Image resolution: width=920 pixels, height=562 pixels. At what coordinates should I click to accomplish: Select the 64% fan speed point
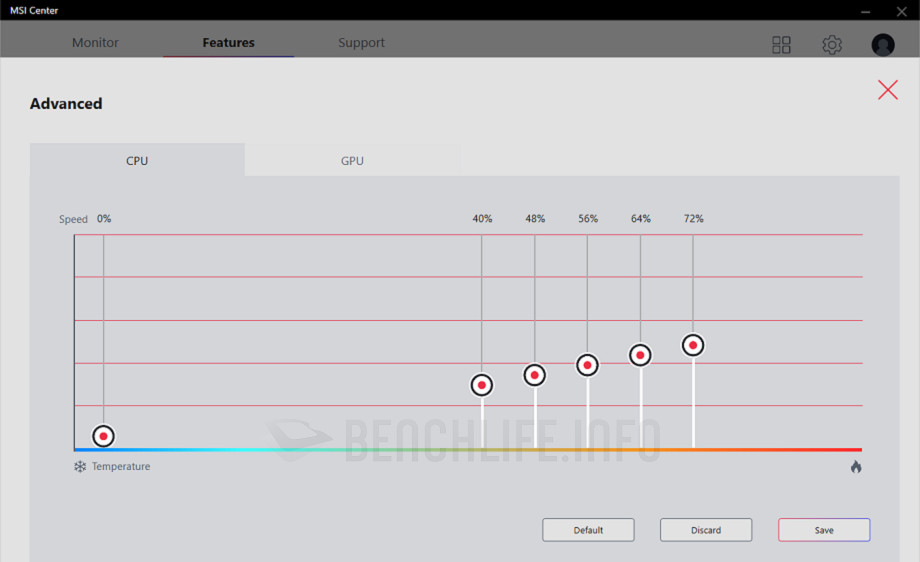point(640,355)
